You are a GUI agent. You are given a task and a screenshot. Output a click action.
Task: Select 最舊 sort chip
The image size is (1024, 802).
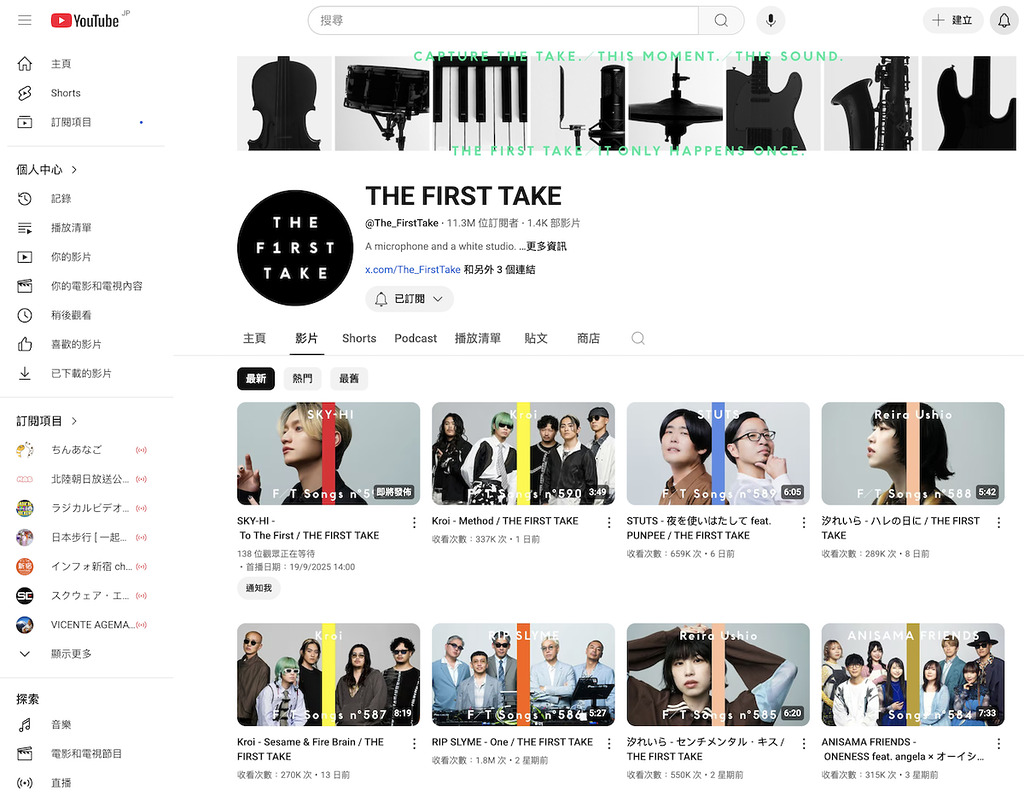(349, 379)
